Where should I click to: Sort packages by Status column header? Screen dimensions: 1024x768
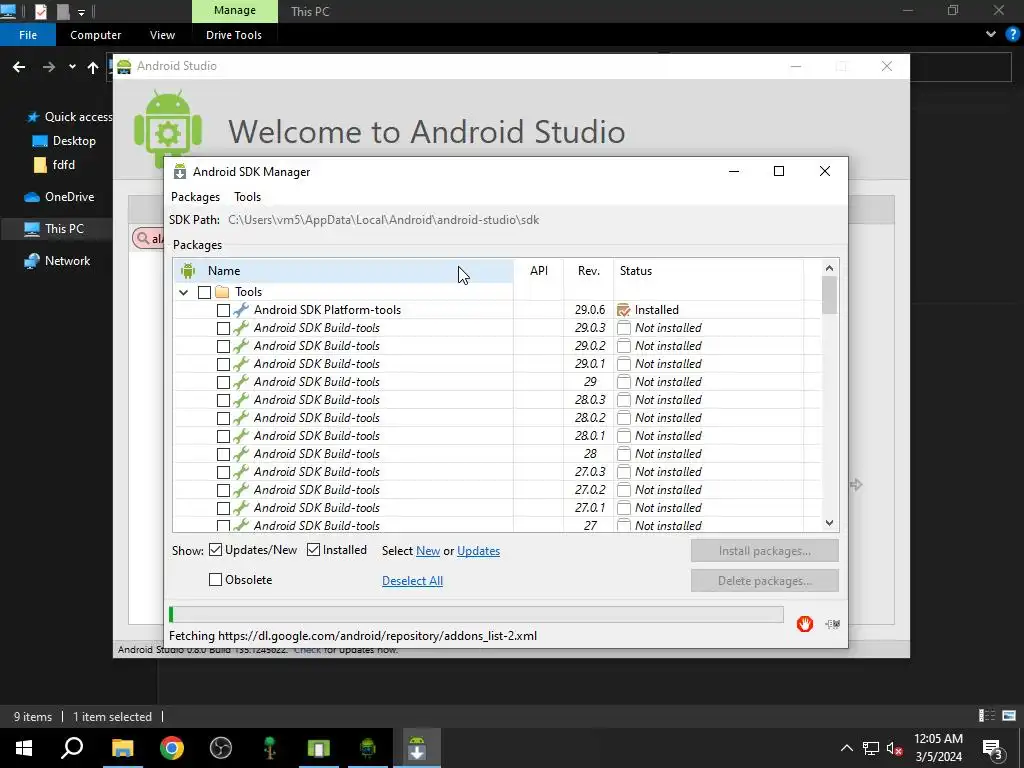[x=709, y=270]
